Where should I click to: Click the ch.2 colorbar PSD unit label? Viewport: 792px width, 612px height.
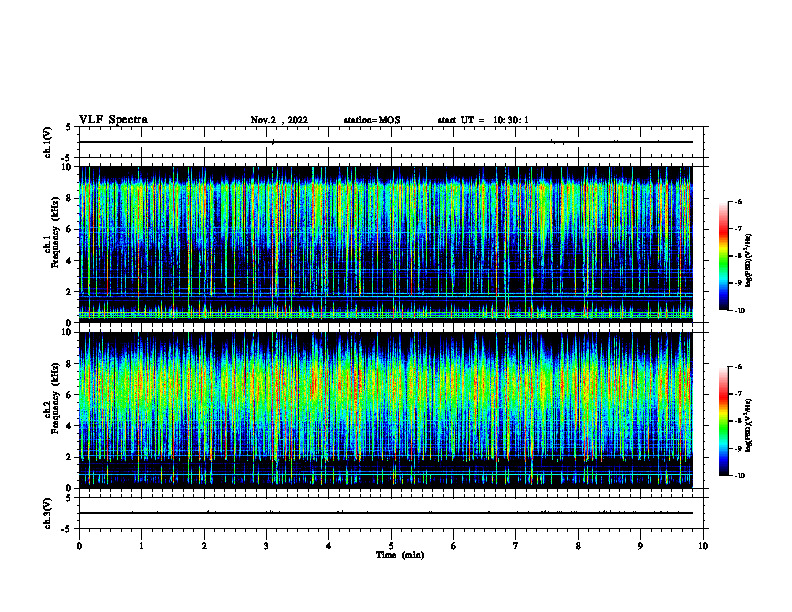click(749, 425)
